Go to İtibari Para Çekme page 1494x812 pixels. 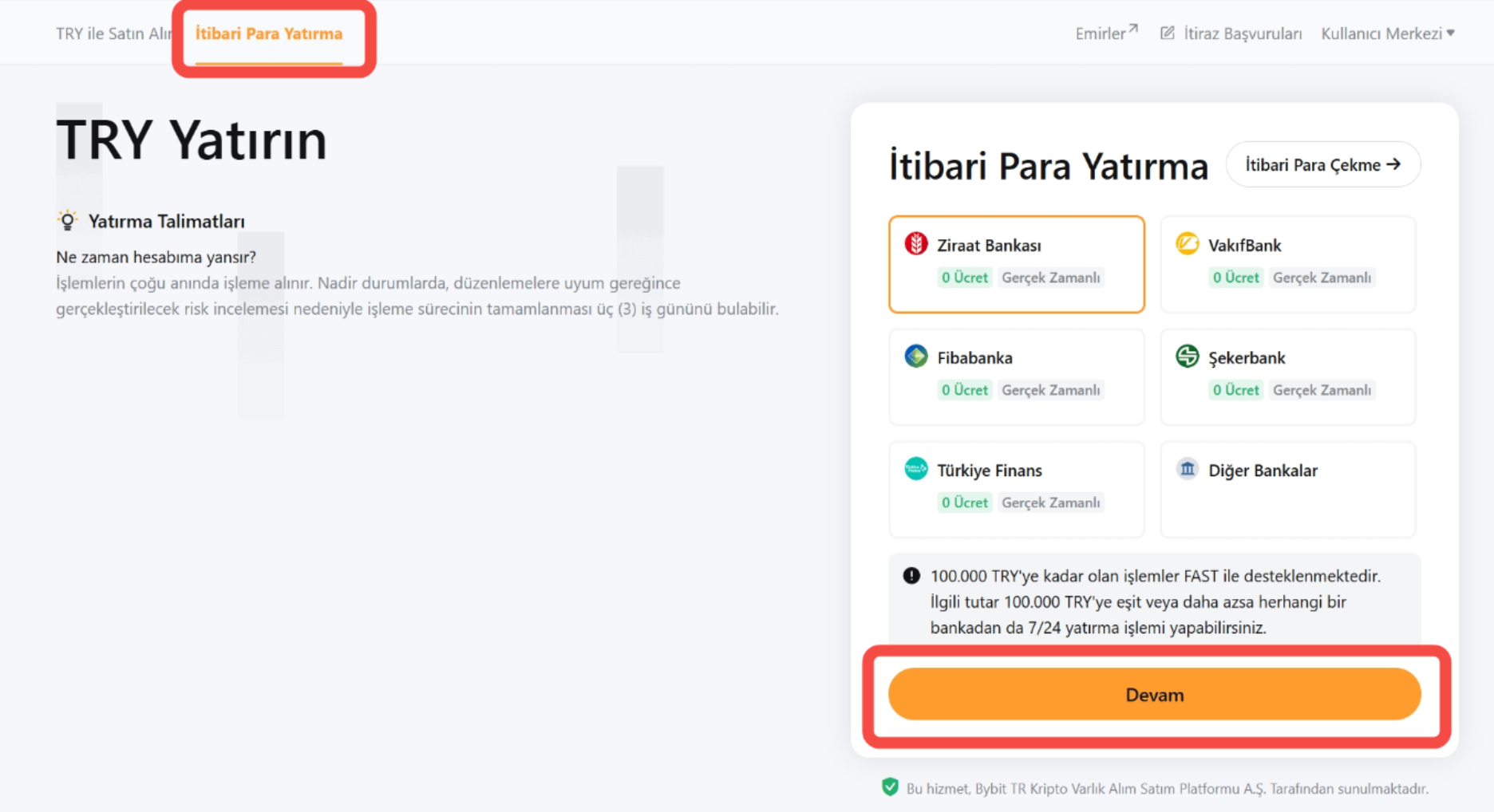click(1322, 164)
